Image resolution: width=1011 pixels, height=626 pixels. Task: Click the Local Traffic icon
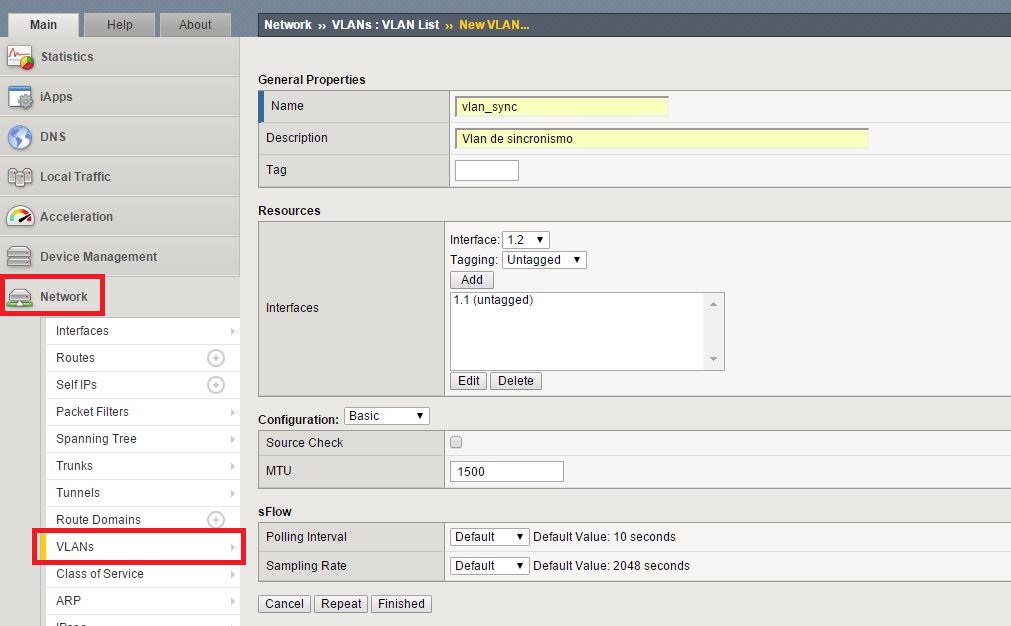20,177
